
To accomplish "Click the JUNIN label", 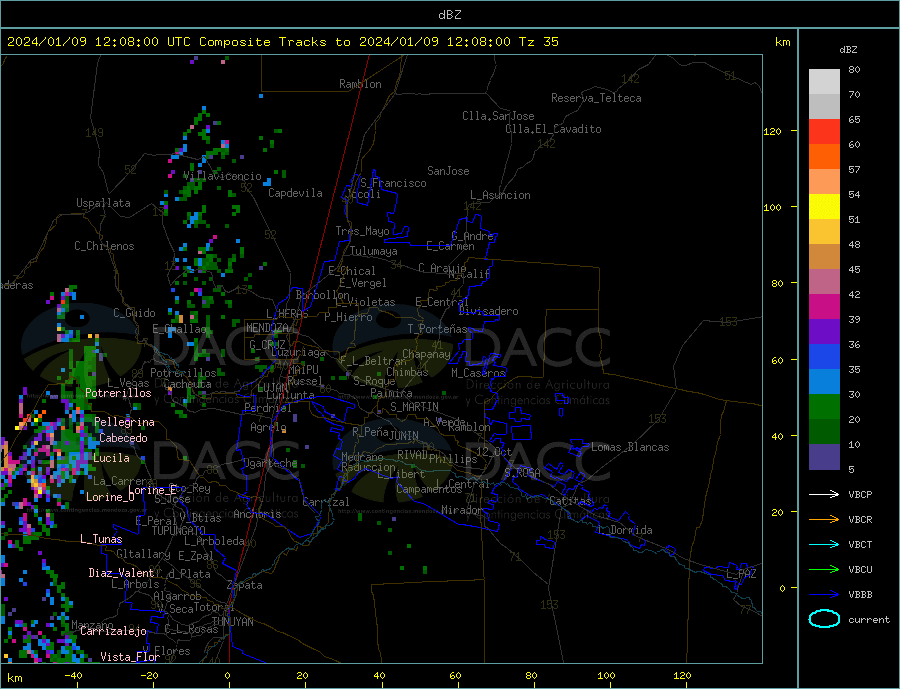I will (x=404, y=436).
